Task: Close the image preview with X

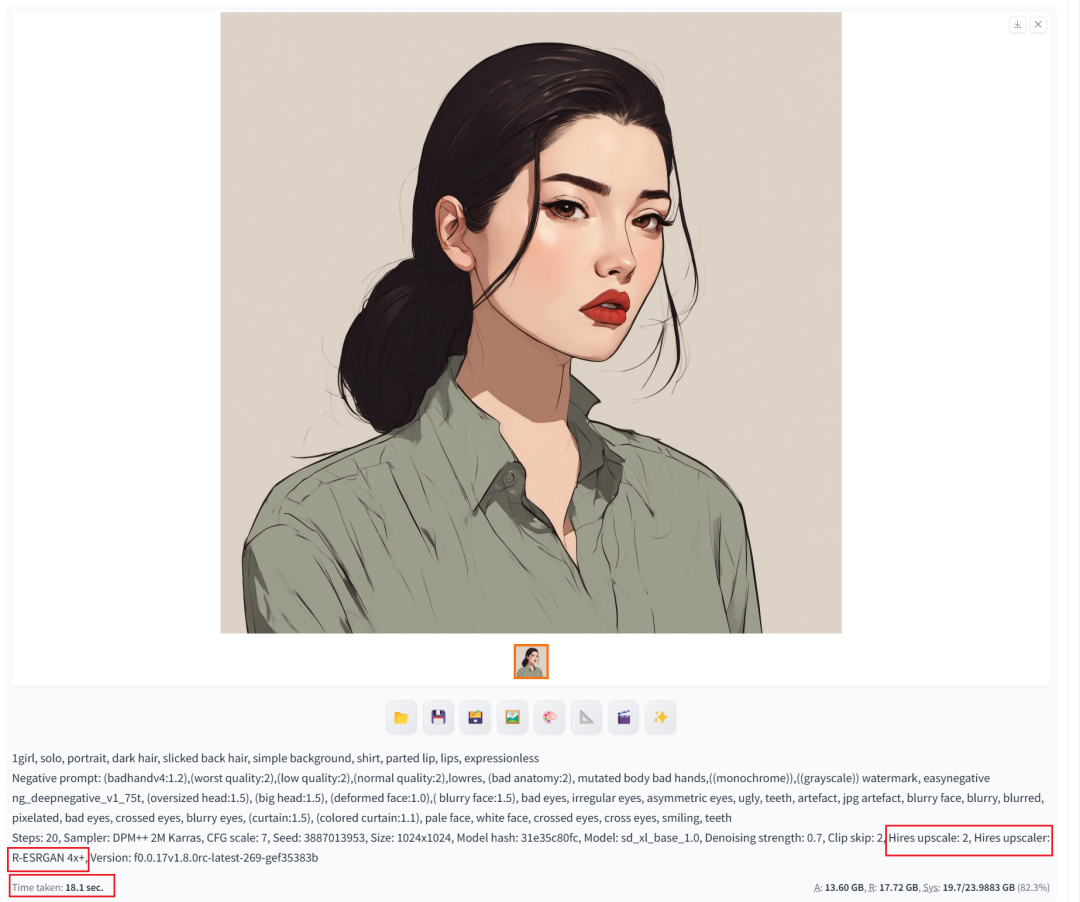Action: tap(1038, 25)
